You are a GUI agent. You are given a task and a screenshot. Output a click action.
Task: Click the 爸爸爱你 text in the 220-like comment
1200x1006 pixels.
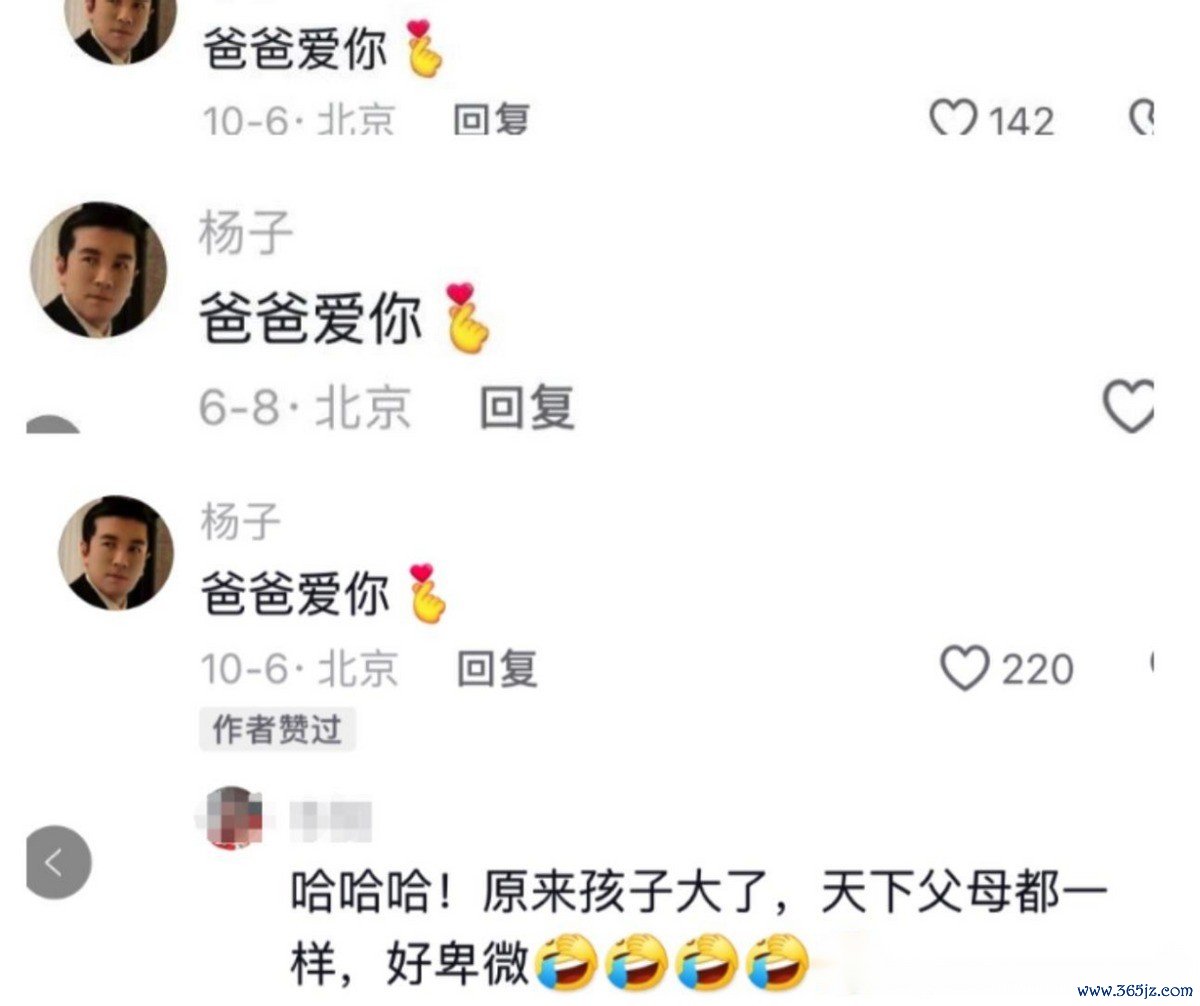tap(295, 596)
